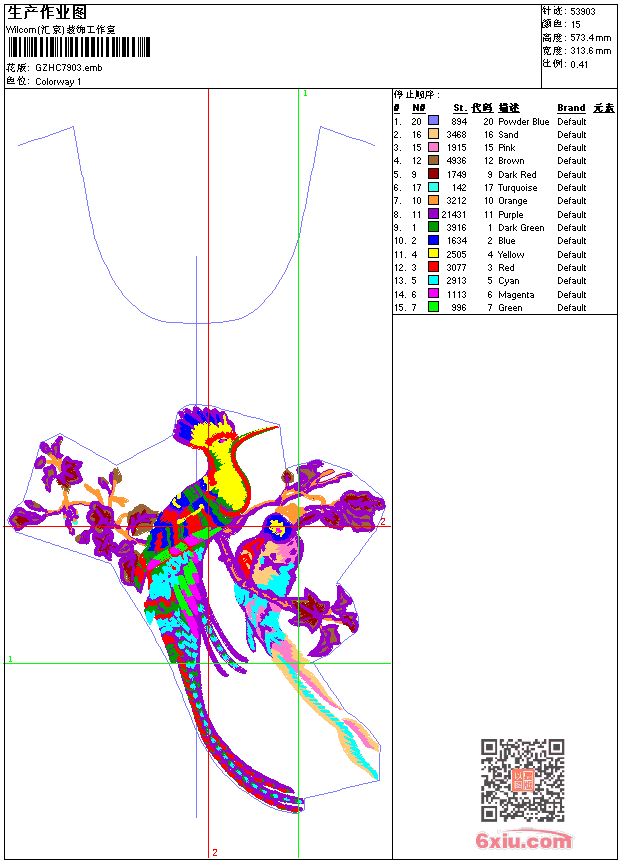The width and height of the screenshot is (620, 860).
Task: Select 'Default' brand in the Magenta row
Action: pos(572,295)
